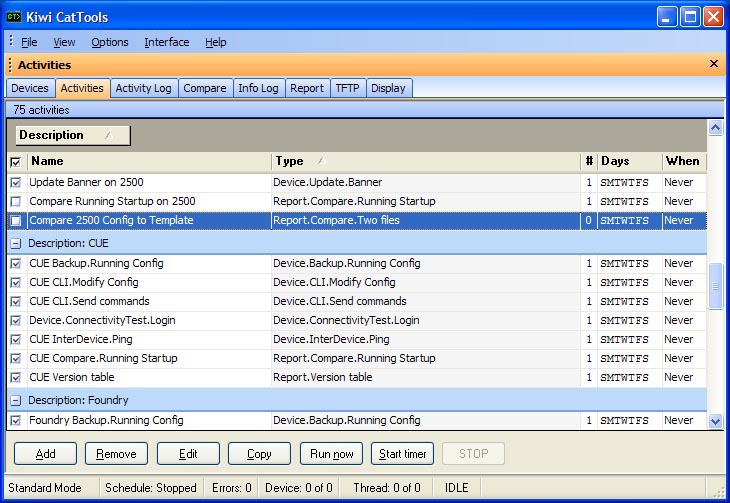Uncheck the CUE Version table checkbox
Screen dimensions: 730x503
[x=15, y=378]
